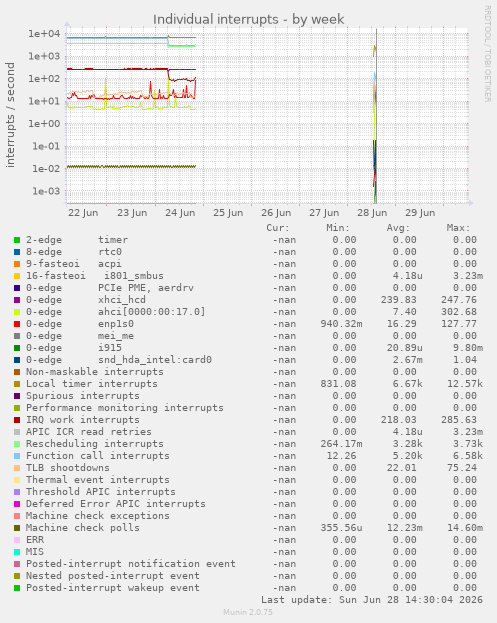The height and width of the screenshot is (623, 497).
Task: Click the navy swatch beside snd_hda_intel:card0
Action: point(17,360)
